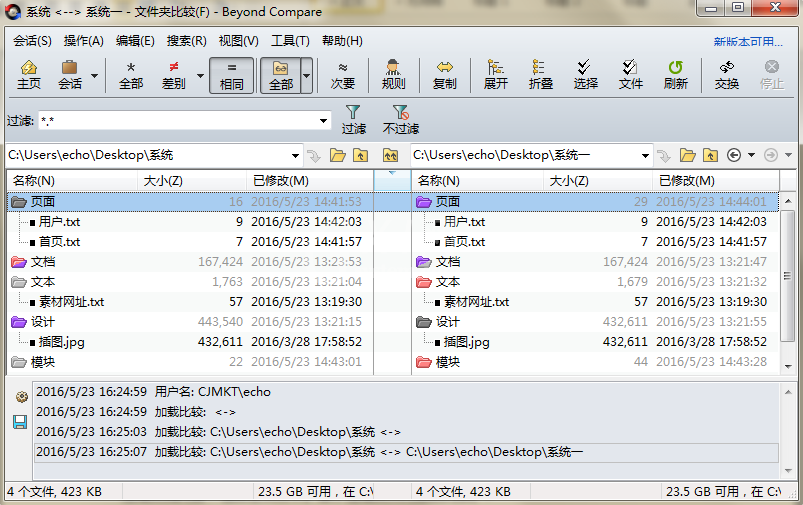Click right up-one-level folder icon
The image size is (803, 505).
coord(710,155)
